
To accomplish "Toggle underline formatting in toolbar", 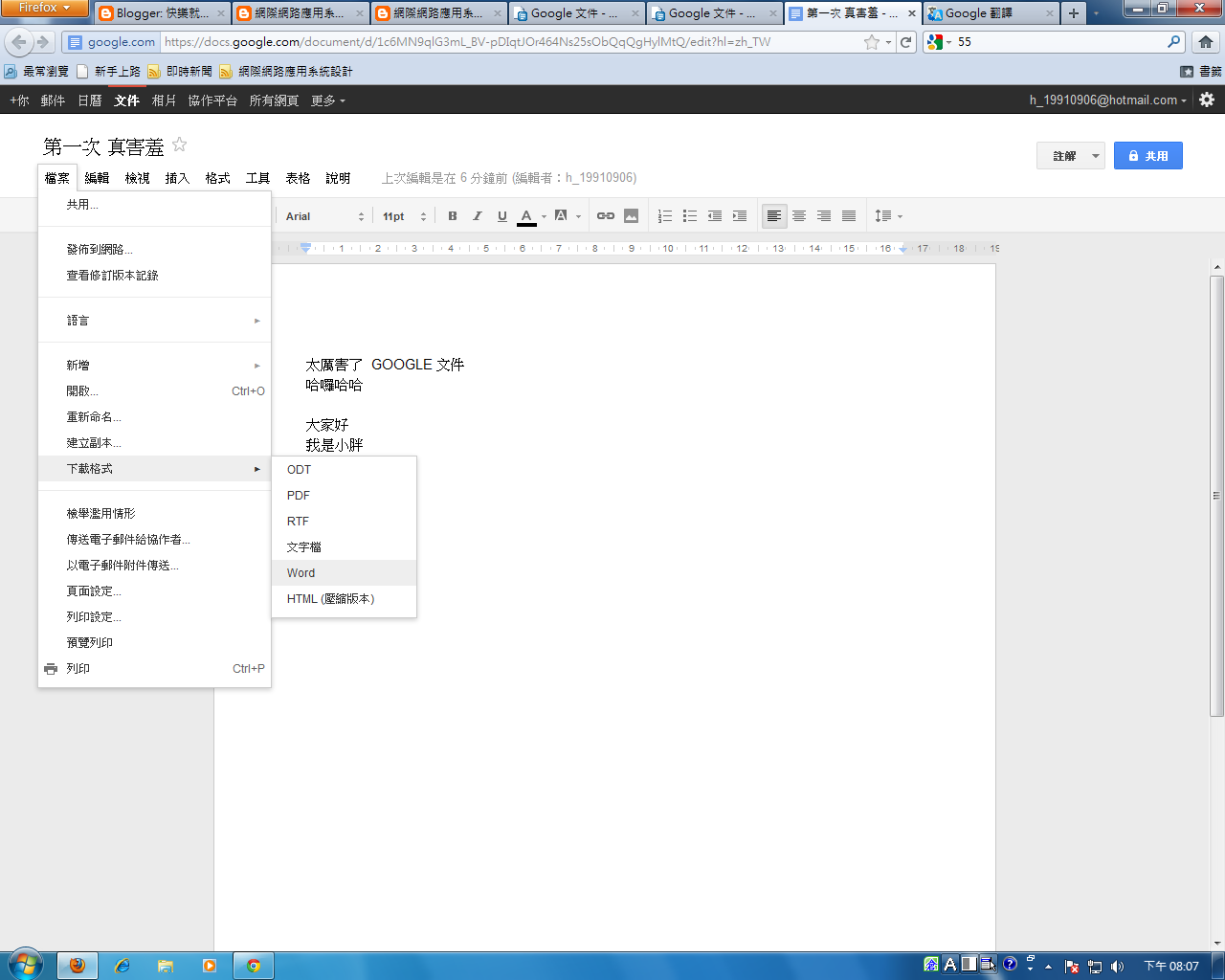I will 502,216.
